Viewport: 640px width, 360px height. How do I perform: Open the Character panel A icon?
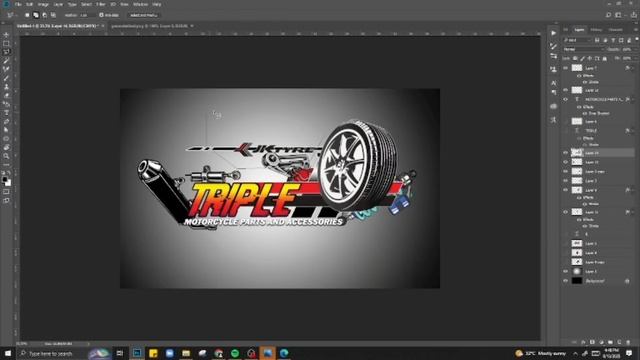click(x=553, y=83)
